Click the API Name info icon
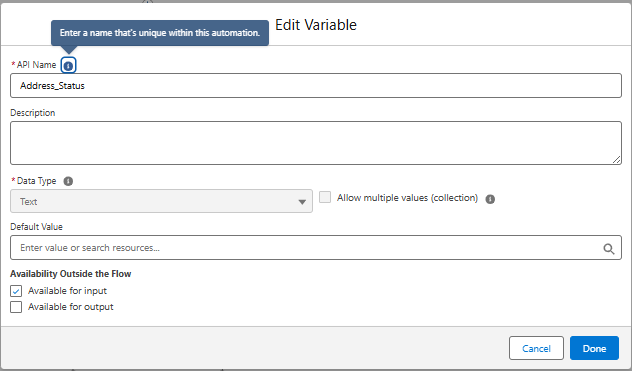The width and height of the screenshot is (632, 371). pos(69,65)
